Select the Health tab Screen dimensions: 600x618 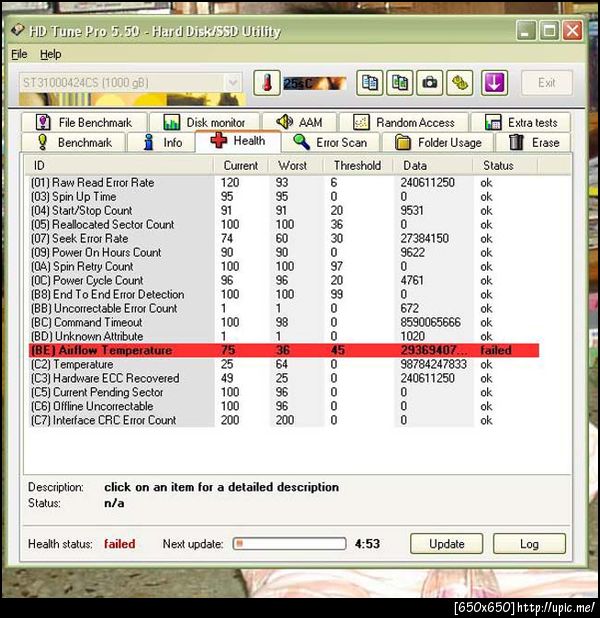[238, 141]
